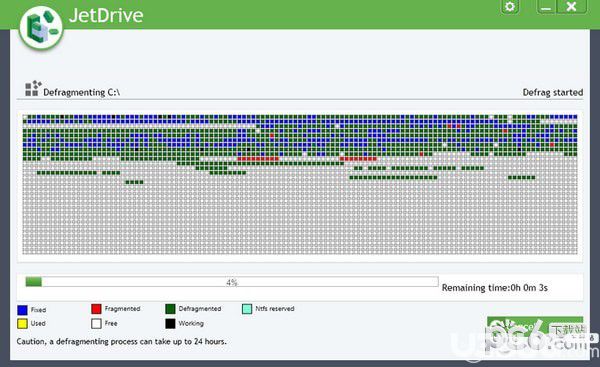Image resolution: width=600 pixels, height=367 pixels.
Task: Click the Remaining time readout
Action: [x=494, y=288]
